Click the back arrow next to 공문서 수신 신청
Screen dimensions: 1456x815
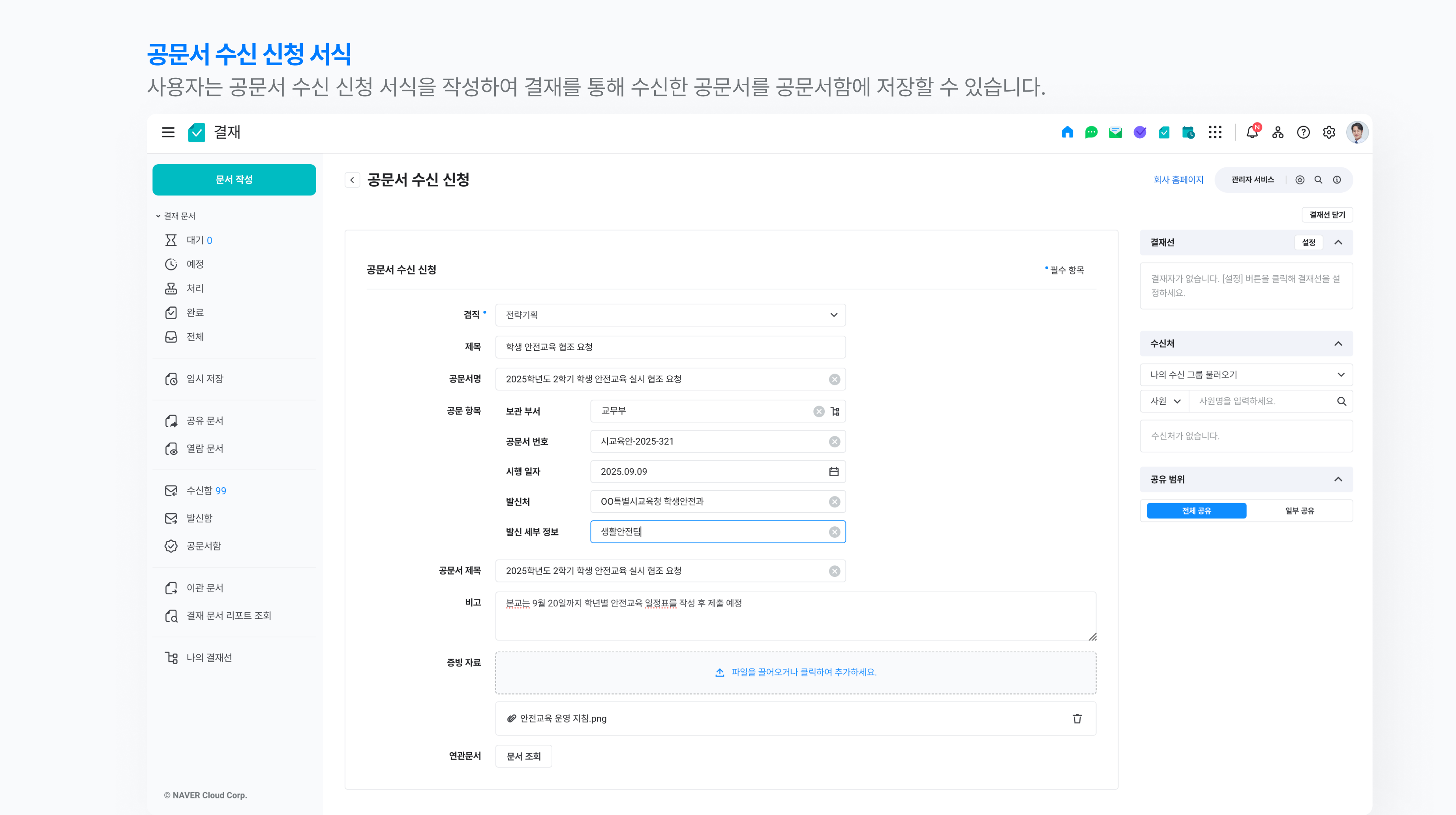click(x=352, y=180)
